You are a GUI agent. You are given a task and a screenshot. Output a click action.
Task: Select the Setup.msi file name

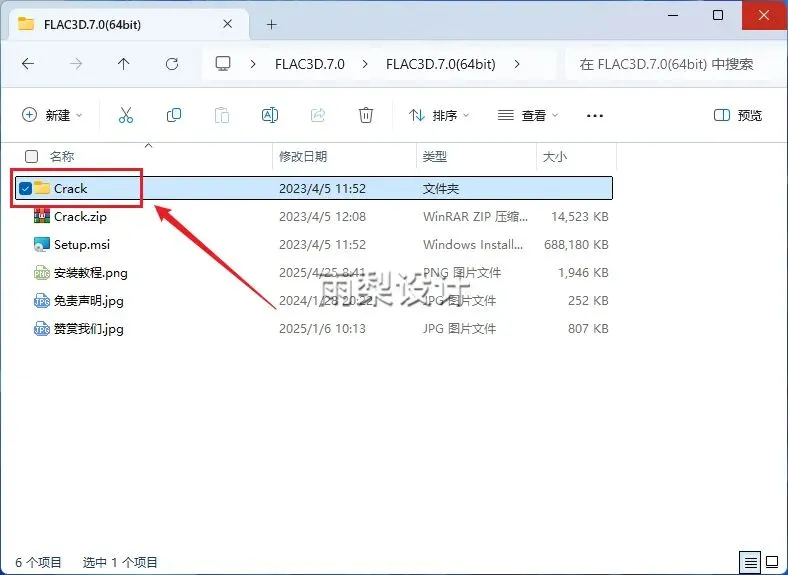(x=82, y=245)
